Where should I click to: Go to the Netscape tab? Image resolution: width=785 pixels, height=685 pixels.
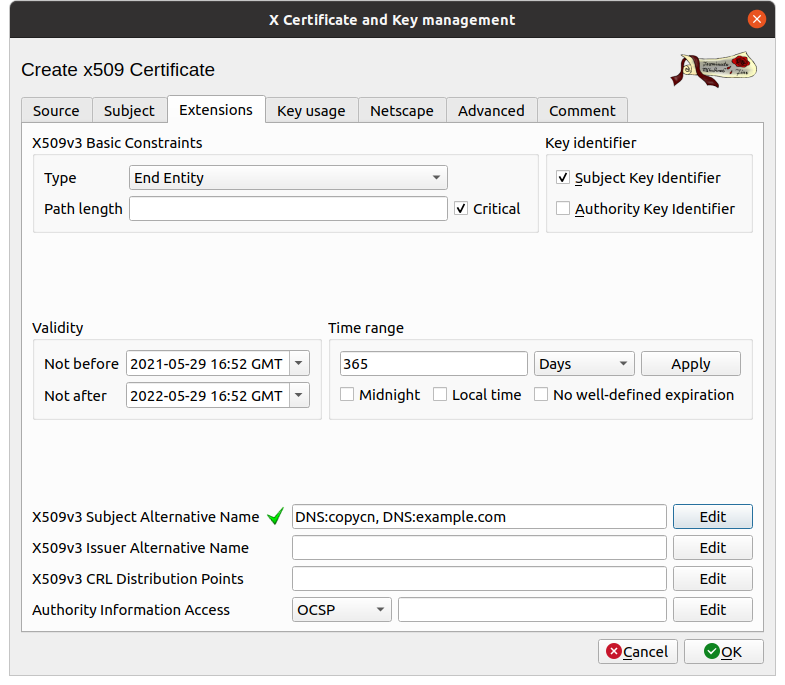[401, 111]
